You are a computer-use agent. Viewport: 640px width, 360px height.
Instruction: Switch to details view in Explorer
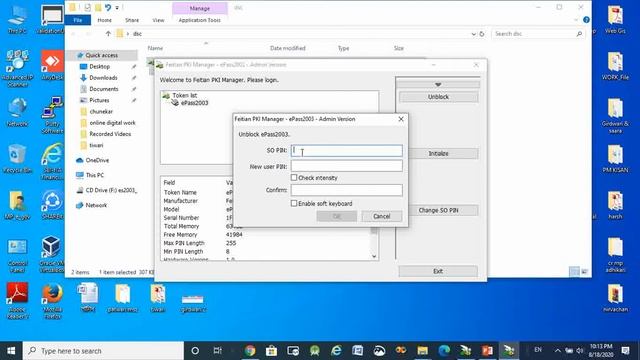point(574,271)
